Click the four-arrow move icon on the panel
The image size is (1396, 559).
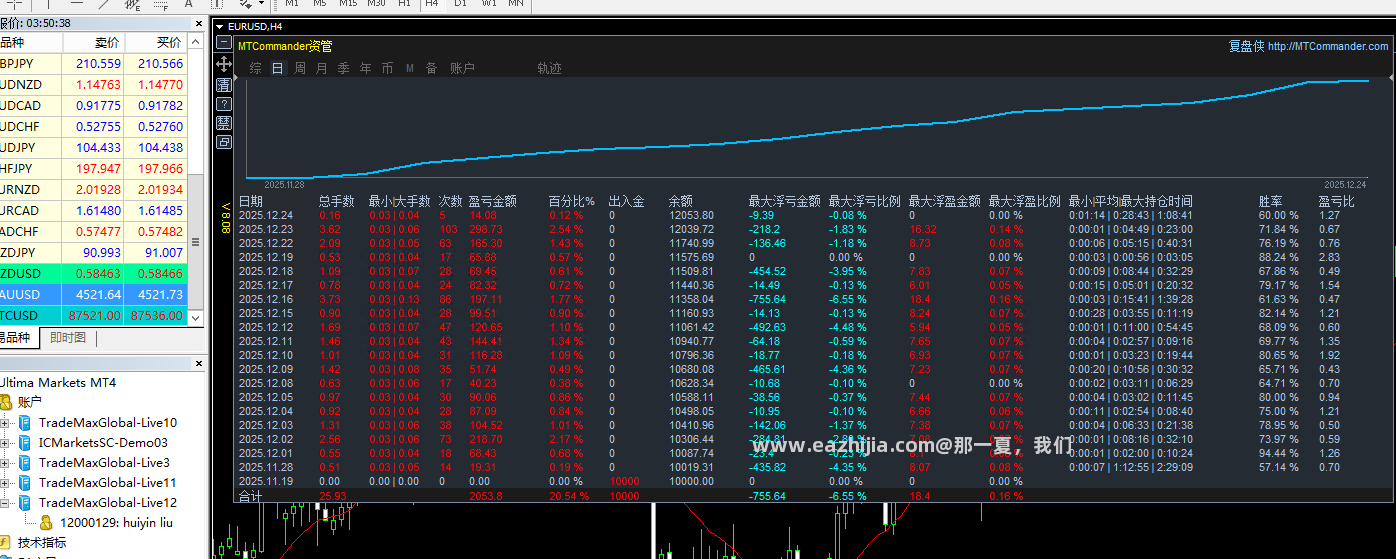point(224,64)
